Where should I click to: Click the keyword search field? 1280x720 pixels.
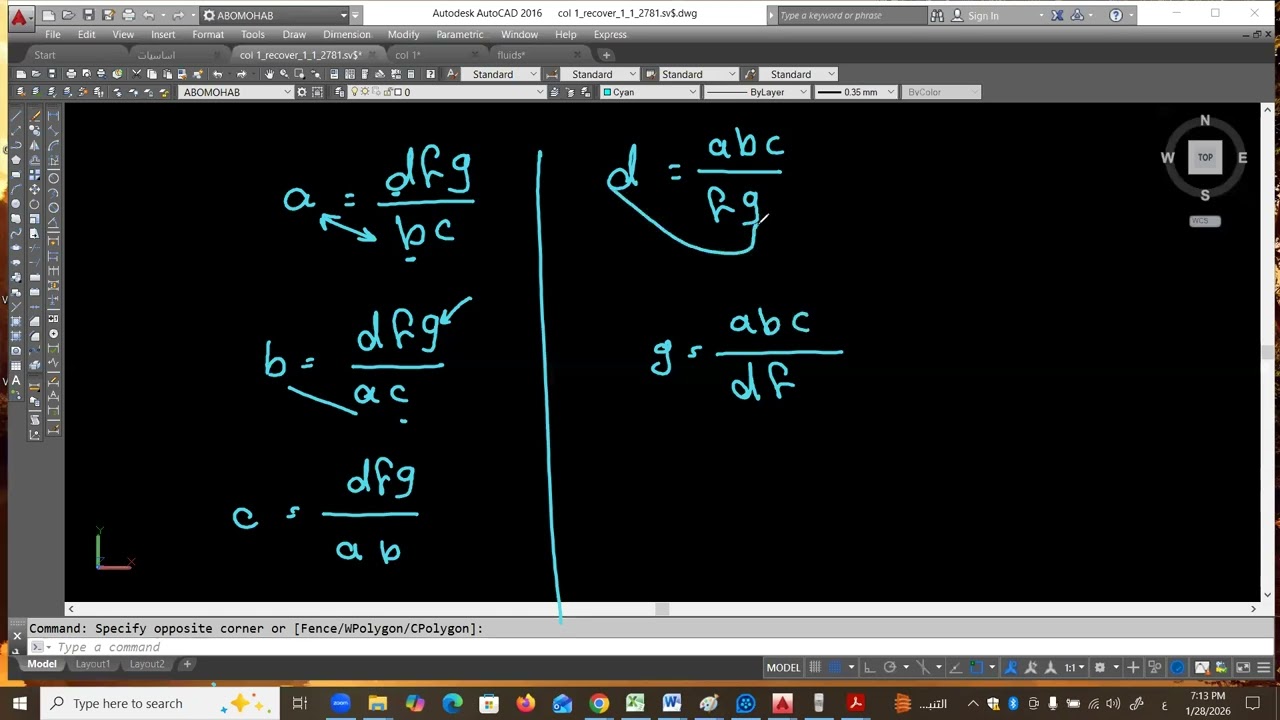850,15
